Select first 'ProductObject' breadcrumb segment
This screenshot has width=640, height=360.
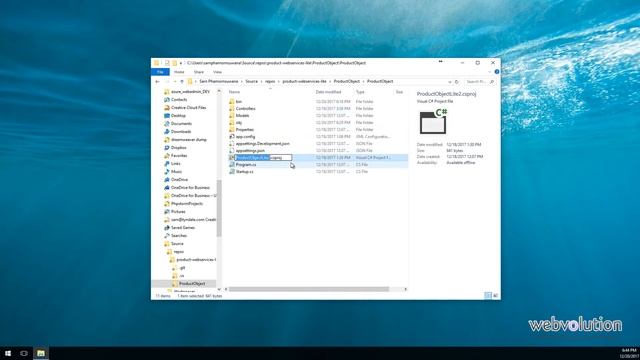(x=347, y=82)
